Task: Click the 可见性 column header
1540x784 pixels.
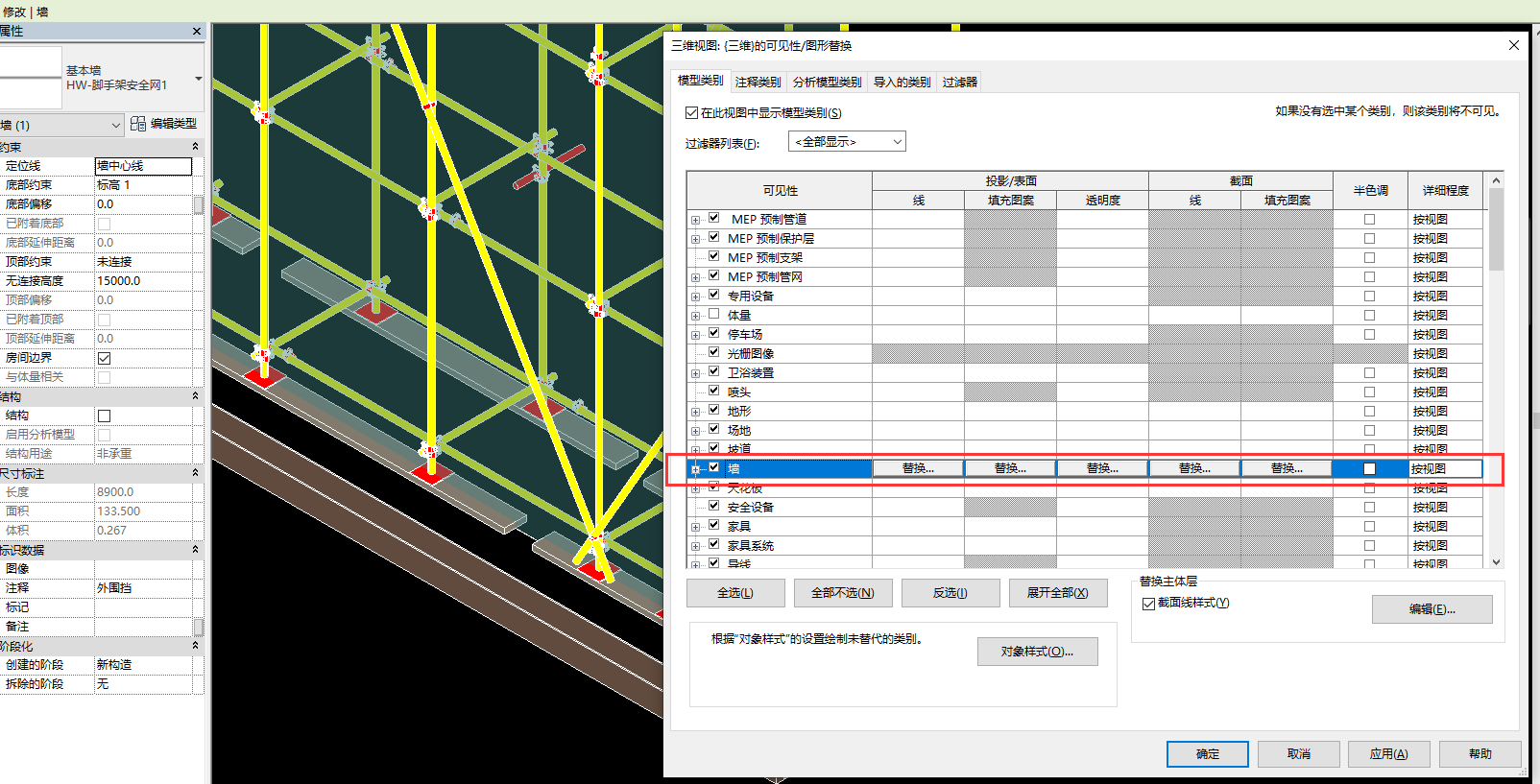Action: [780, 191]
